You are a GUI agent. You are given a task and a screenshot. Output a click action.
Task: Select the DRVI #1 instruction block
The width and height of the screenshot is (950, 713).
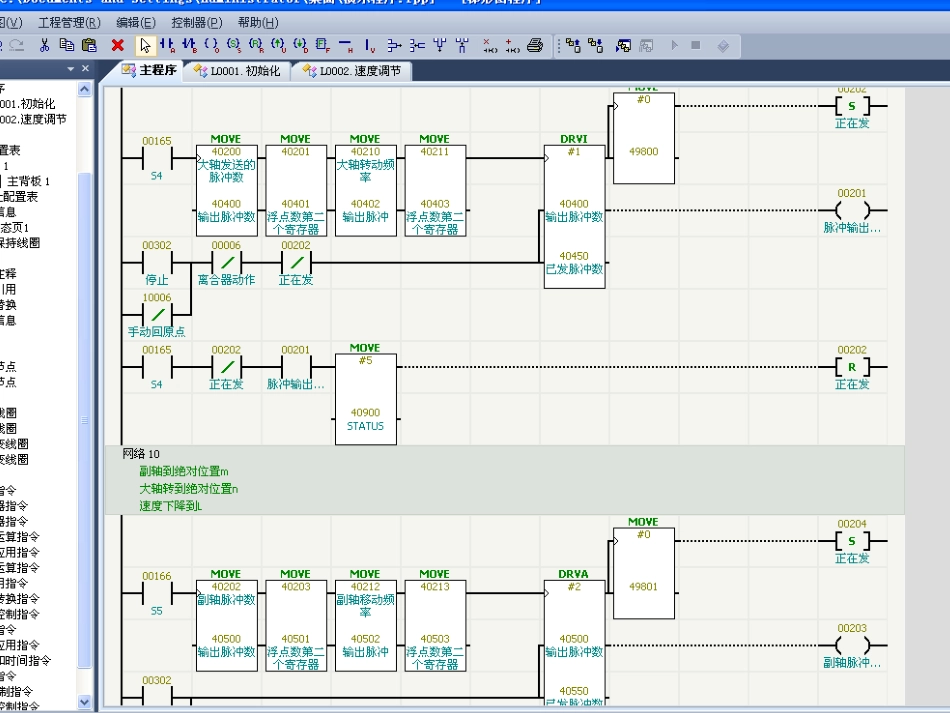click(x=574, y=216)
